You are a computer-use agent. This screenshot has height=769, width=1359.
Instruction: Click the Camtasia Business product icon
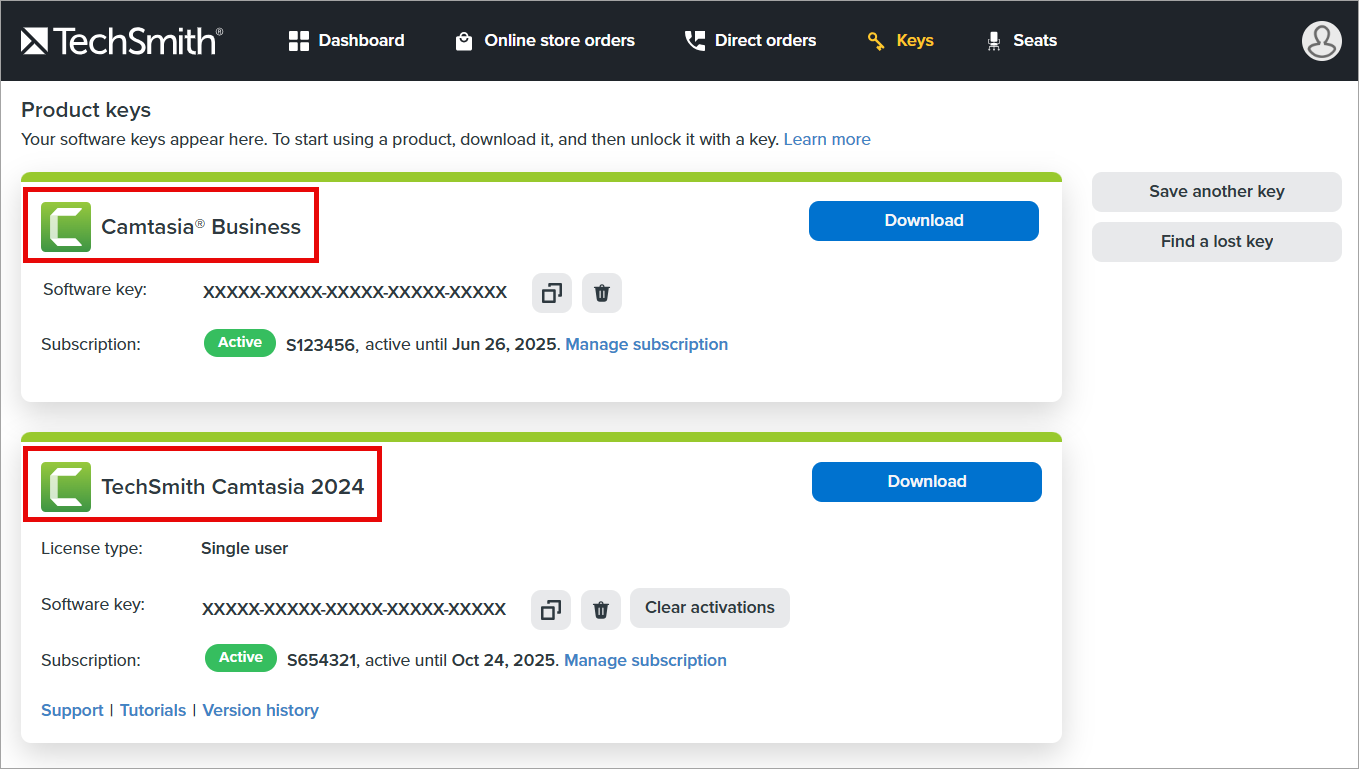click(66, 227)
